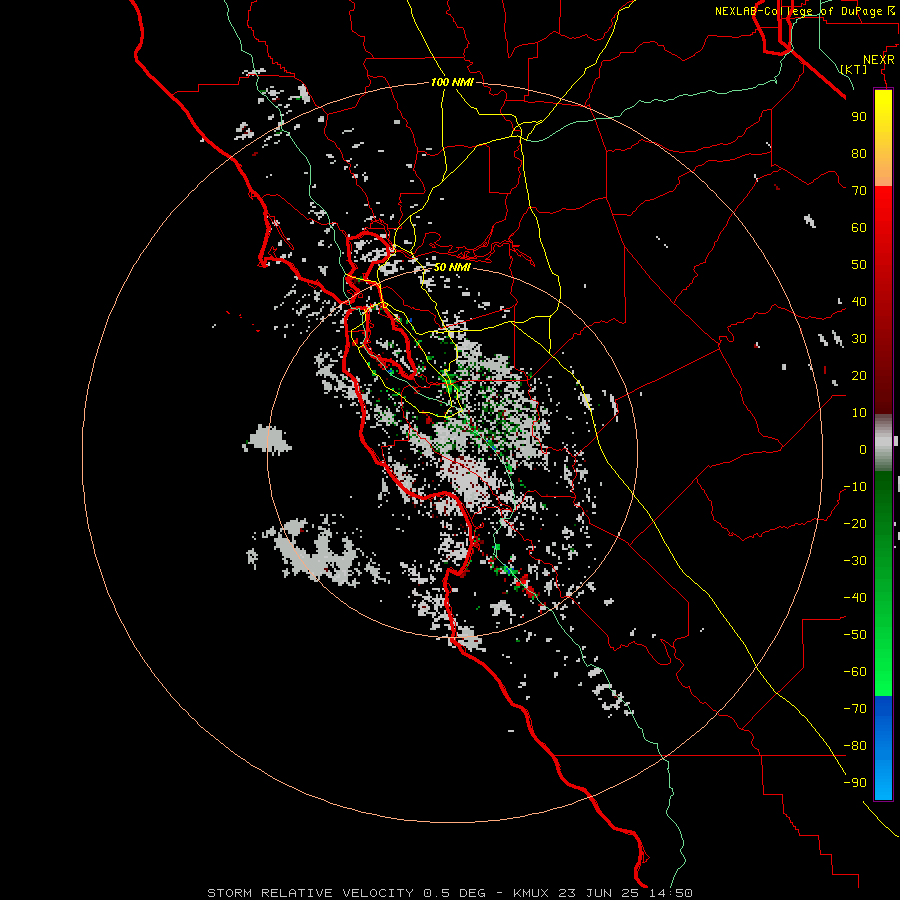Click the 60 value on the velocity scale

click(859, 228)
